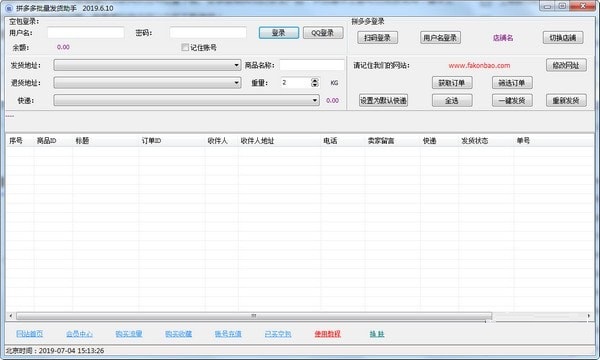Viewport: 600px width, 360px height.
Task: Click the 余额 0.00 balance value
Action: point(63,47)
